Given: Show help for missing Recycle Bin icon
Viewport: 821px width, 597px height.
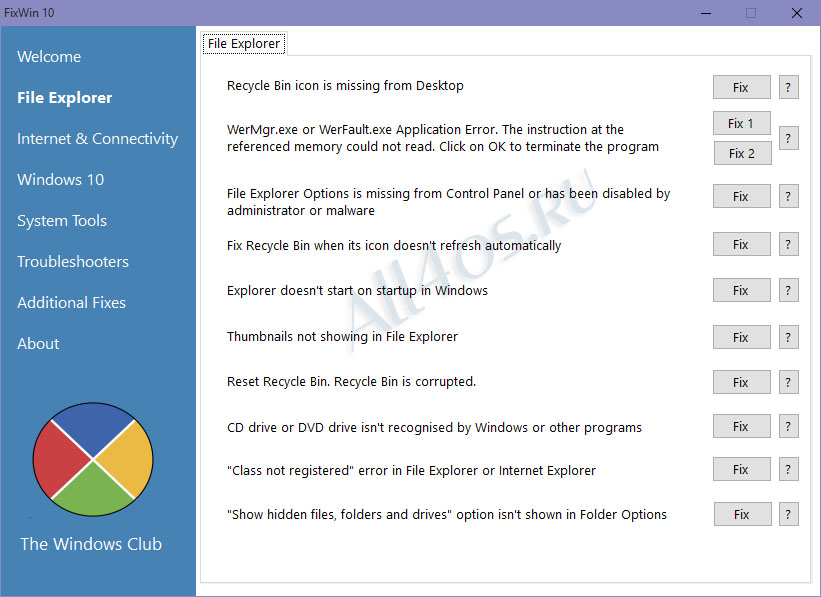Looking at the screenshot, I should point(788,87).
